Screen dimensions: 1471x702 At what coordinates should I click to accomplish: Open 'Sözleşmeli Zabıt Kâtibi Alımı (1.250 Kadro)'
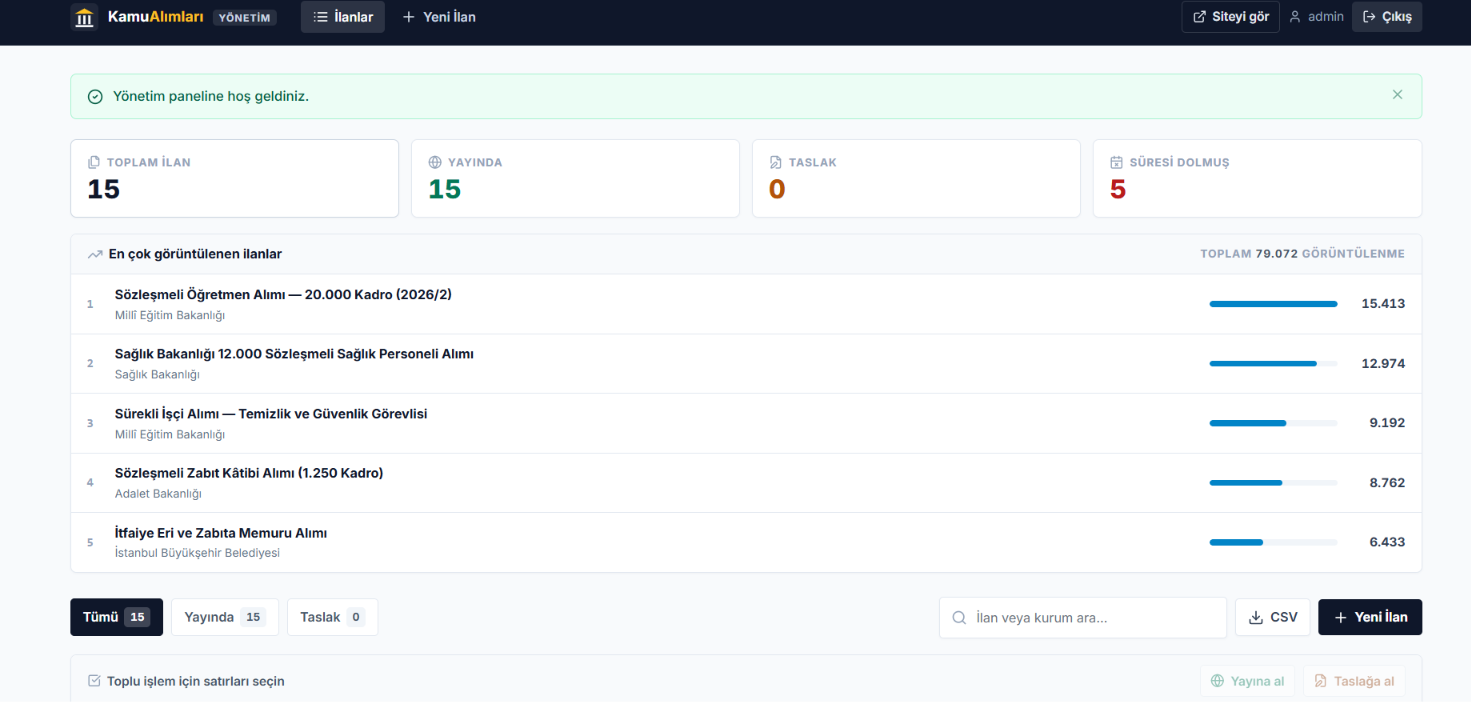249,473
